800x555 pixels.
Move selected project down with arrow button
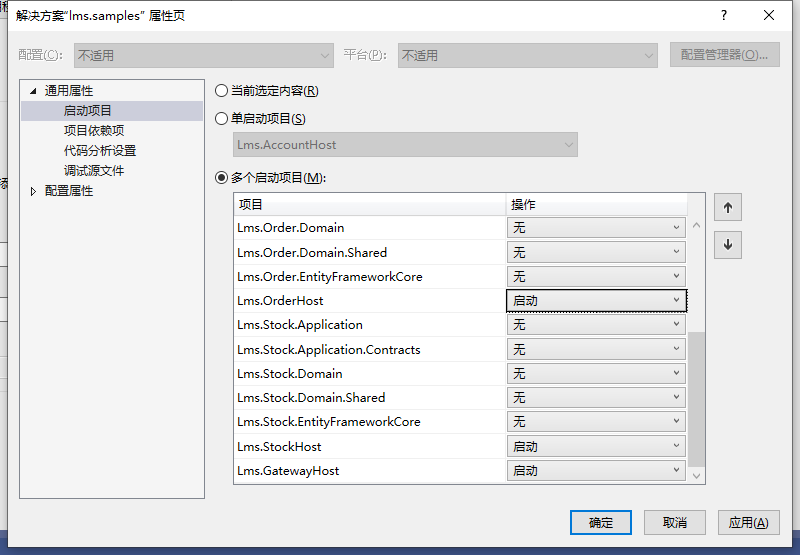coord(728,245)
